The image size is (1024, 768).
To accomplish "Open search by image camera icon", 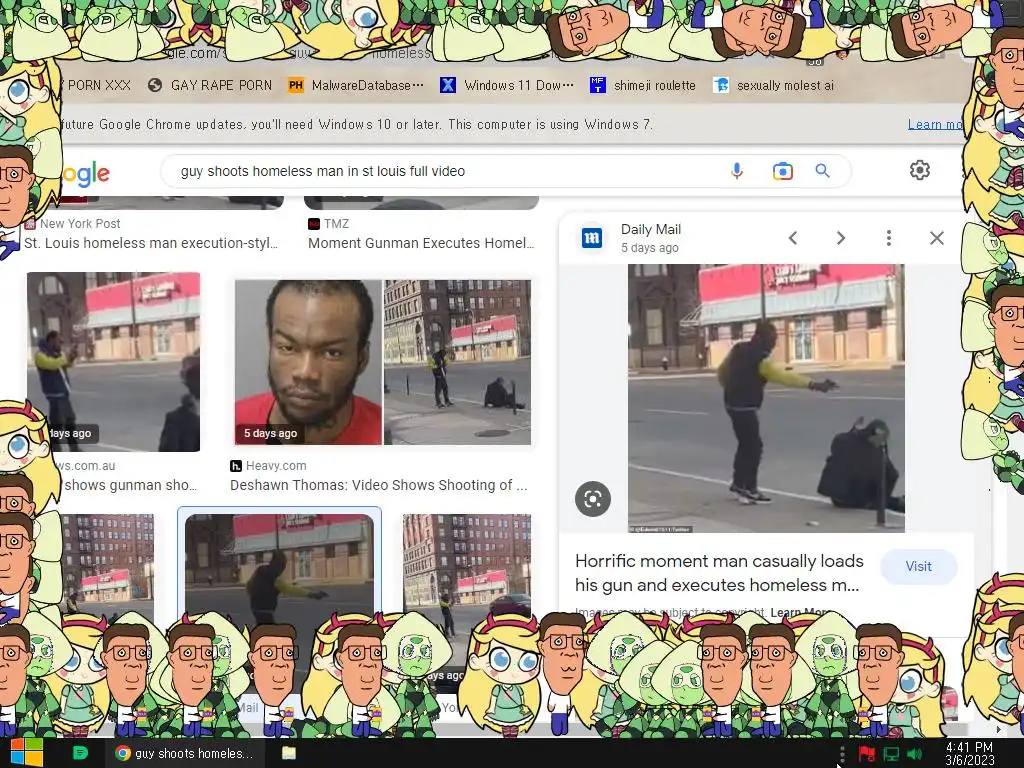I will 782,171.
